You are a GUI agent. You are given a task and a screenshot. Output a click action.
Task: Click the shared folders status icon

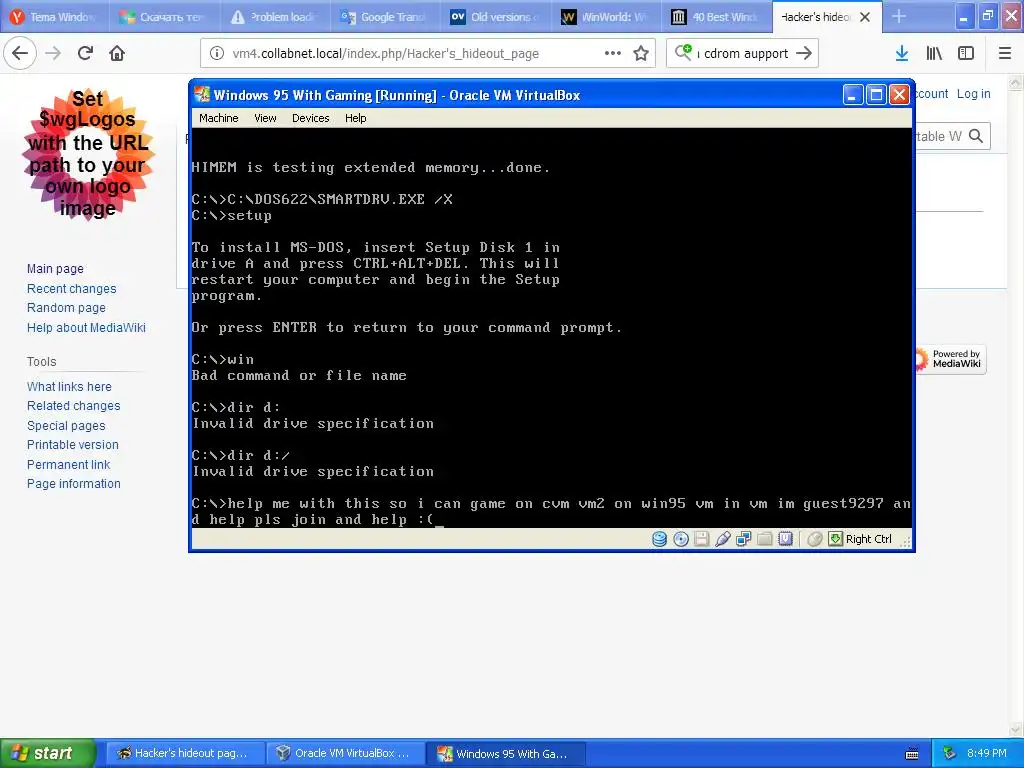tap(764, 539)
